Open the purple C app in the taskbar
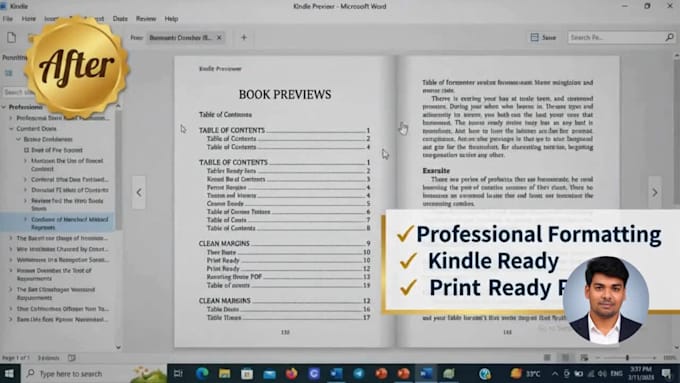The height and width of the screenshot is (383, 680). tap(314, 373)
